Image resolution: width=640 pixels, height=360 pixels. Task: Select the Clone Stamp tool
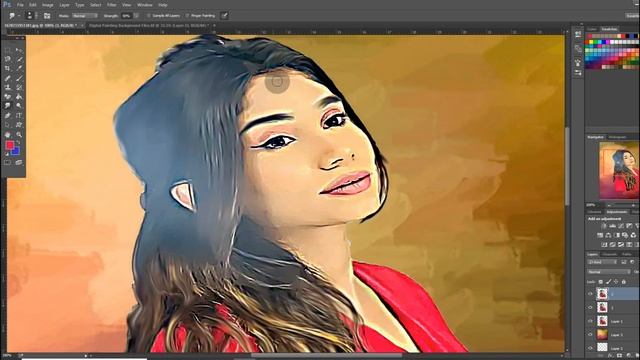pyautogui.click(x=8, y=87)
